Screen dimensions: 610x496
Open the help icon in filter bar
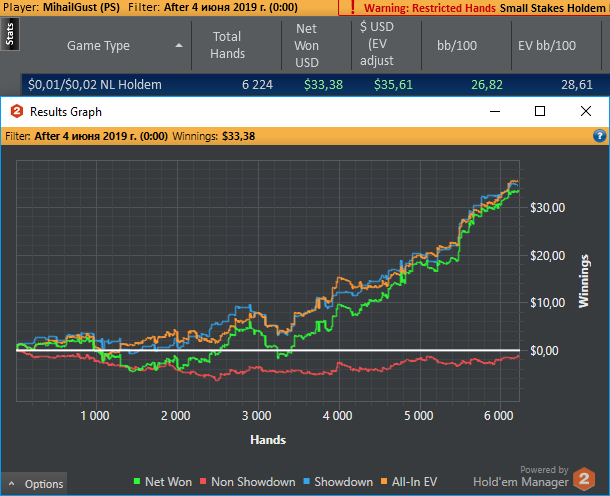(600, 135)
